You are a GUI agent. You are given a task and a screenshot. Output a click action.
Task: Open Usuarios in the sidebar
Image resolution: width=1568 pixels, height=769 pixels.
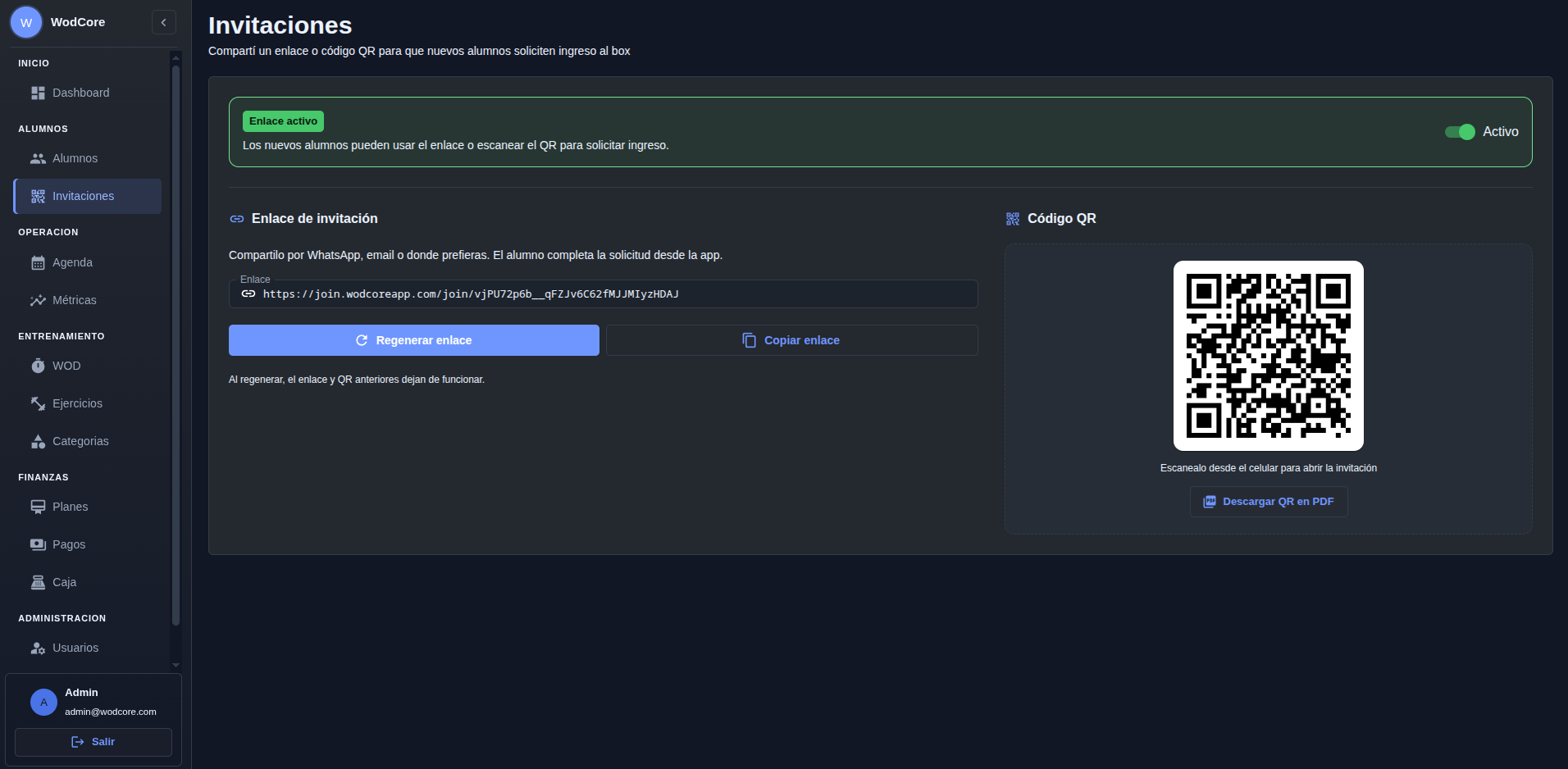click(x=88, y=648)
